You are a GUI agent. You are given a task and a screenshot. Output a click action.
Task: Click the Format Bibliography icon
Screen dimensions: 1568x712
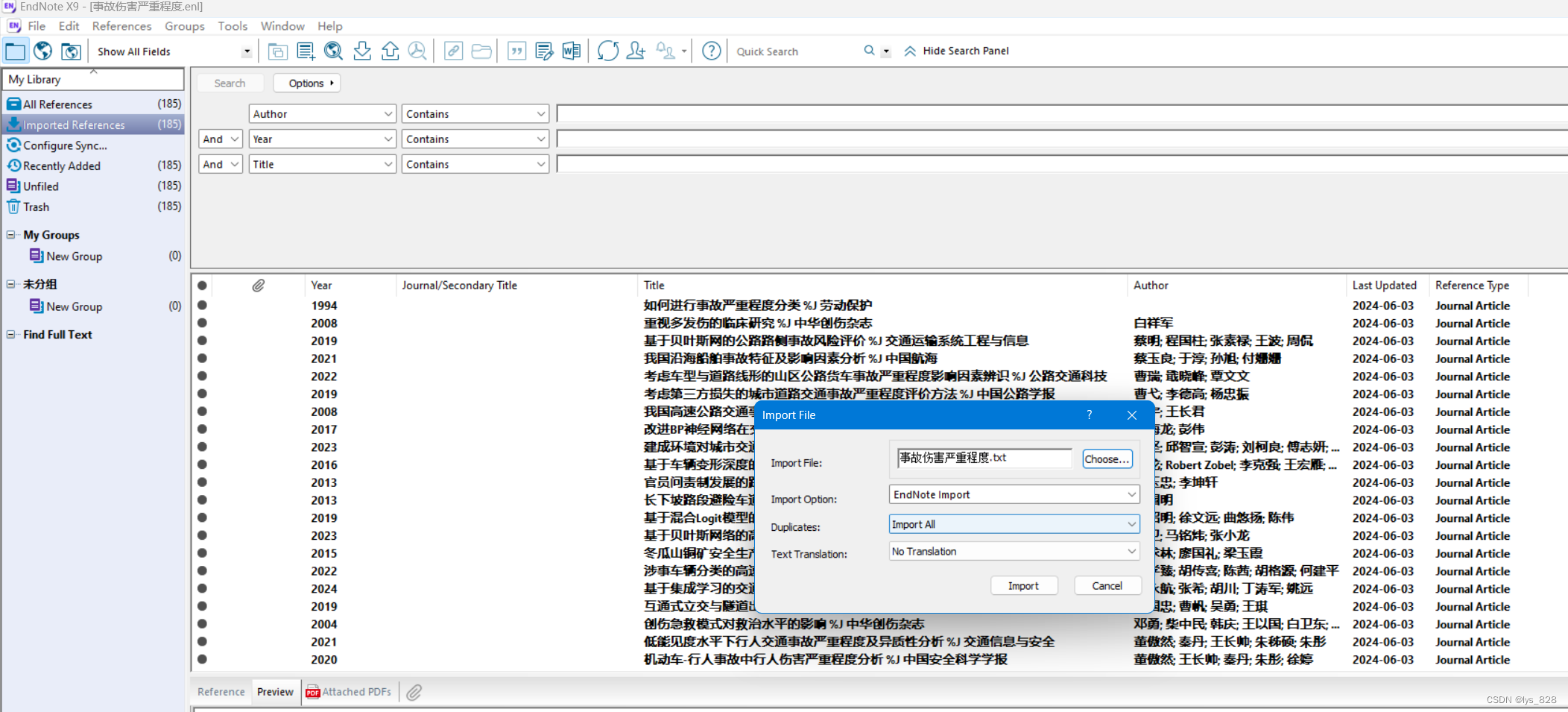(x=544, y=51)
